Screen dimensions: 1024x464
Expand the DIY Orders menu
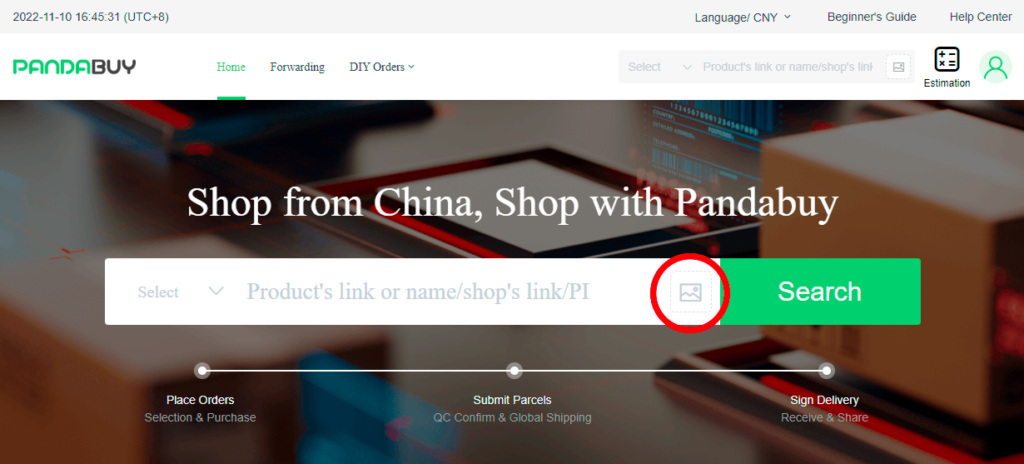point(382,67)
